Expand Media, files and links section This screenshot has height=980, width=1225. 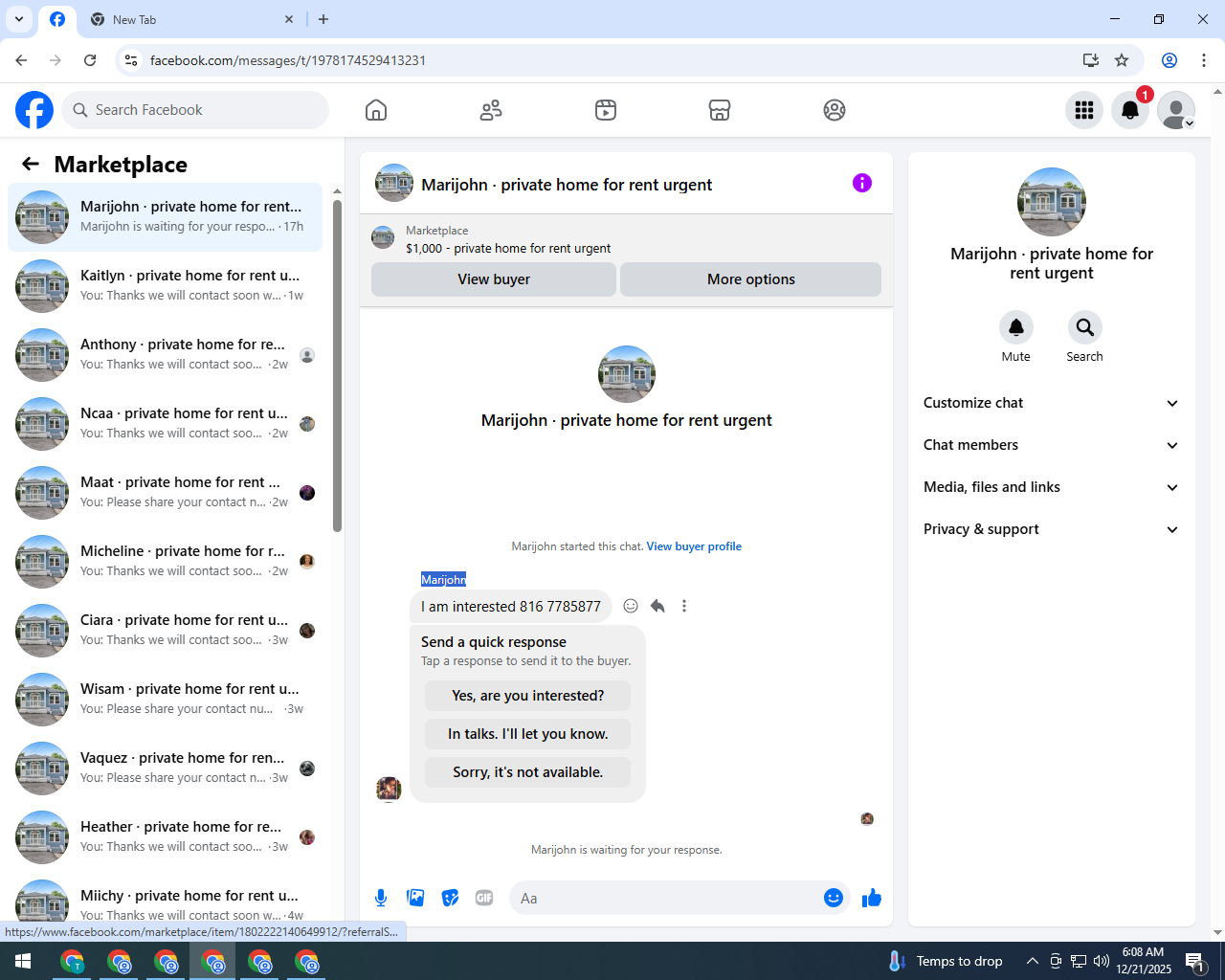click(x=1052, y=487)
